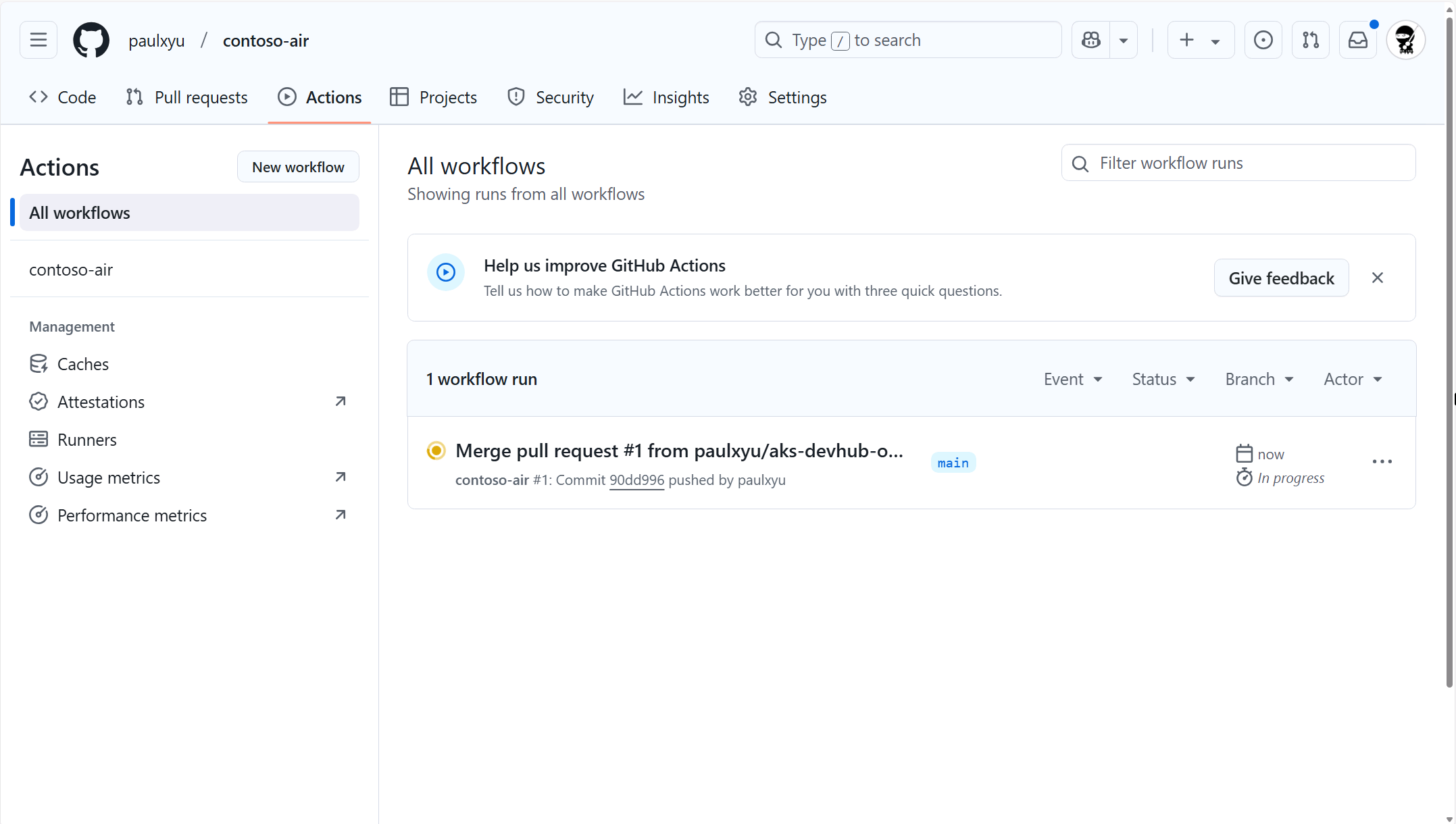Open commit 90dd996 link

pos(636,480)
